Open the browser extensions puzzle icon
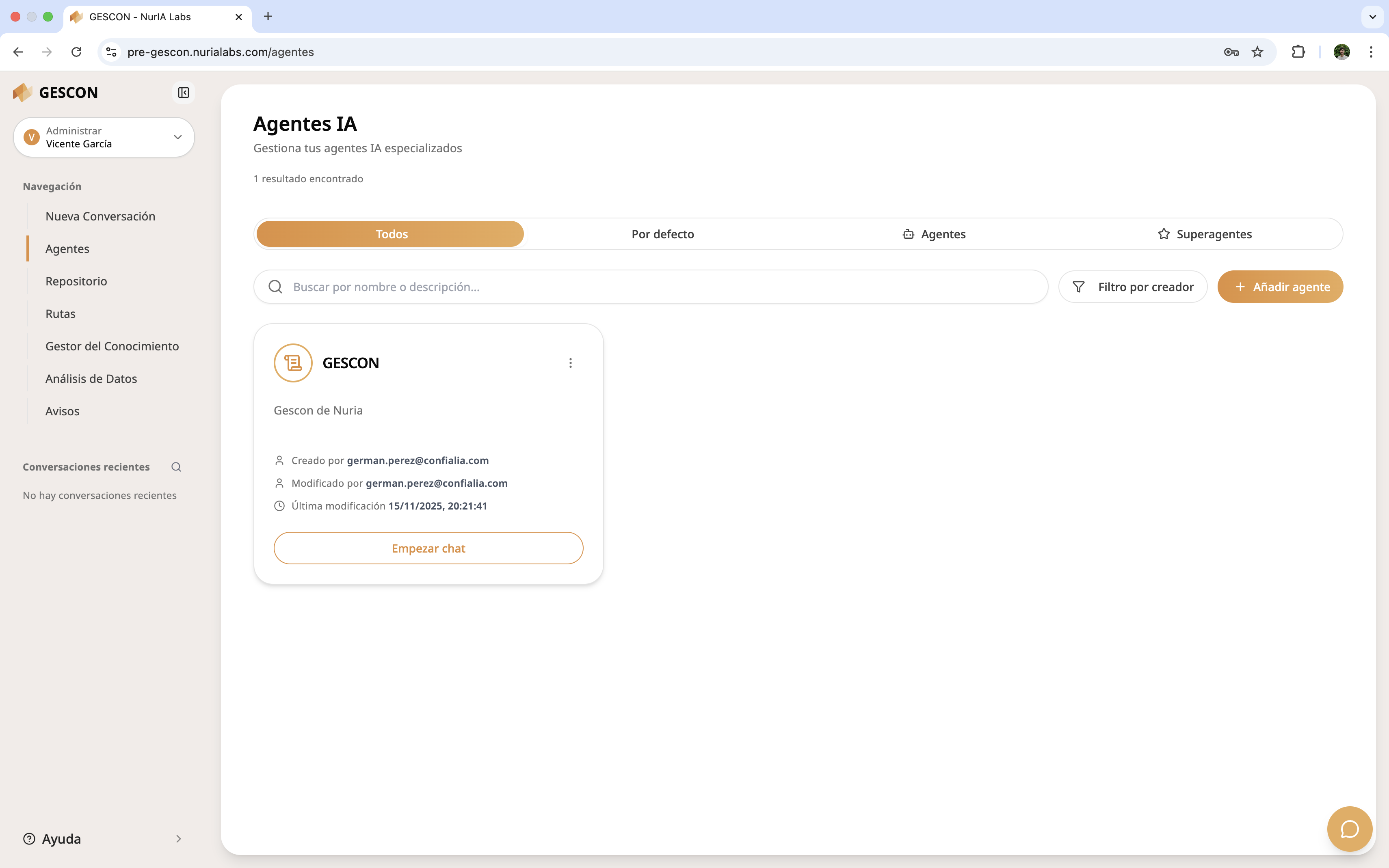The height and width of the screenshot is (868, 1389). (1298, 52)
